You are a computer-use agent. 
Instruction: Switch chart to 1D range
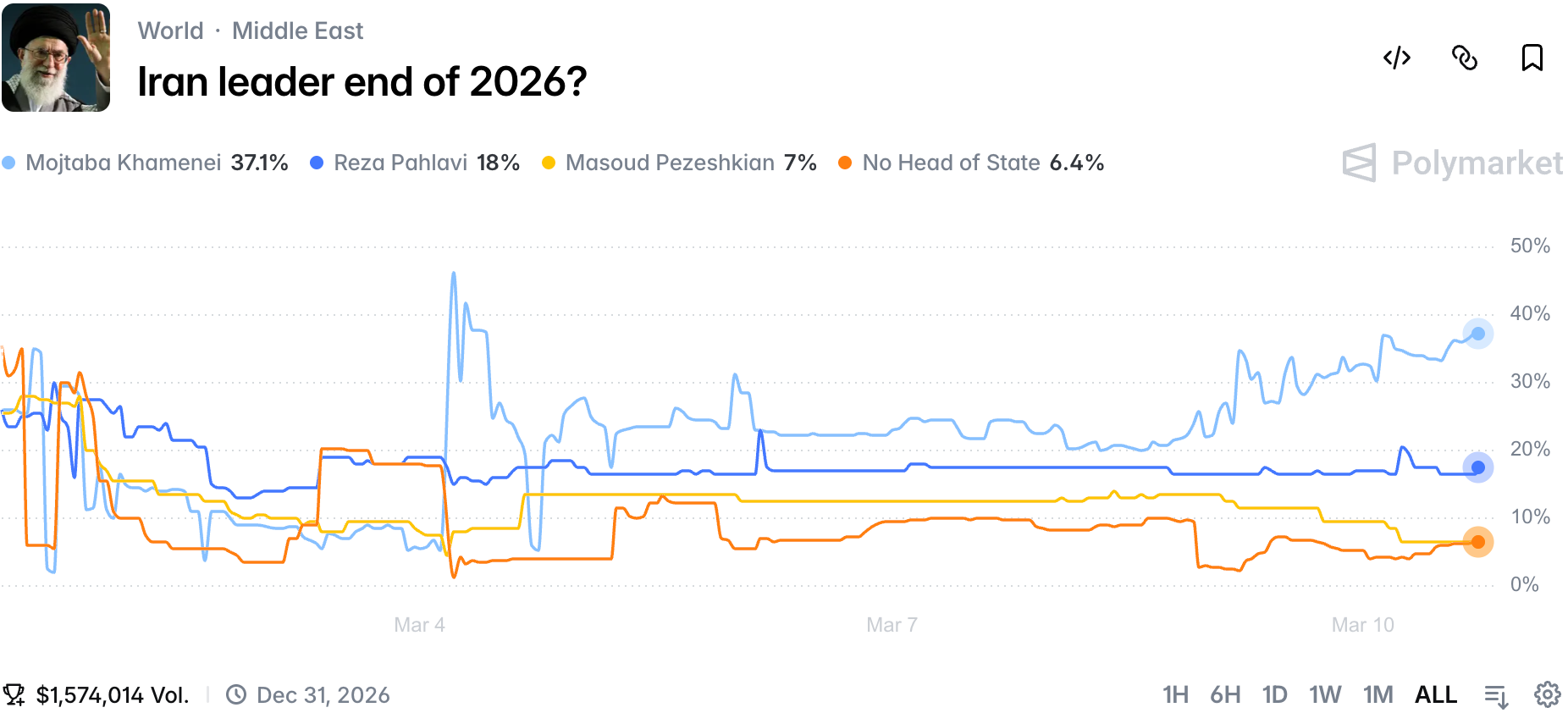[1274, 695]
